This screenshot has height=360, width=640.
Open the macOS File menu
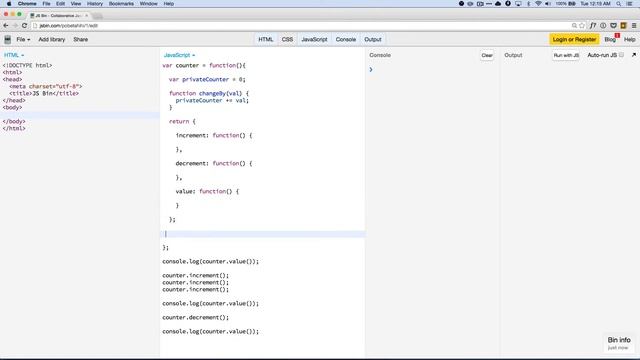click(x=47, y=4)
